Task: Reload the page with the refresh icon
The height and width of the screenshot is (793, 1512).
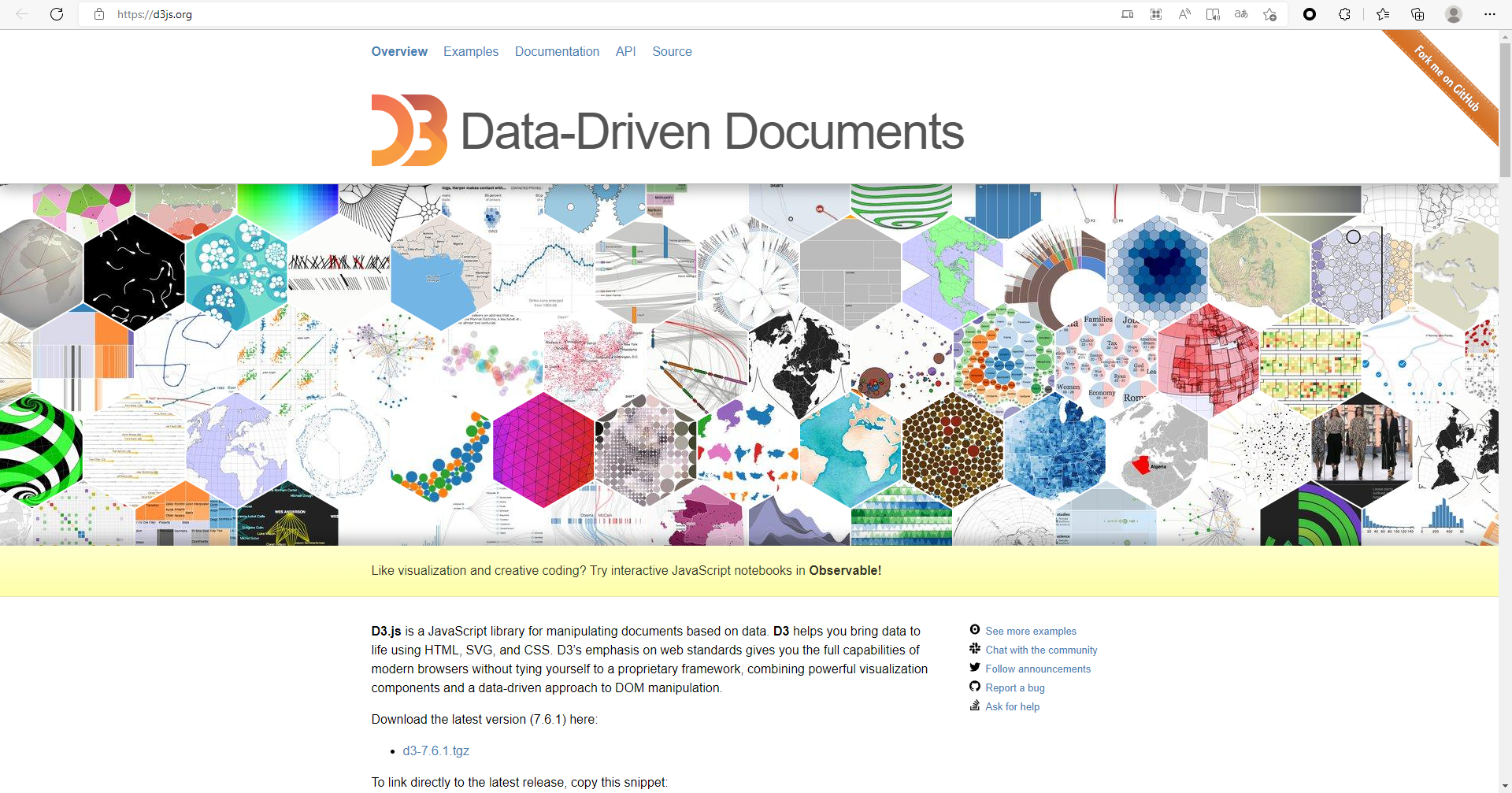Action: 57,14
